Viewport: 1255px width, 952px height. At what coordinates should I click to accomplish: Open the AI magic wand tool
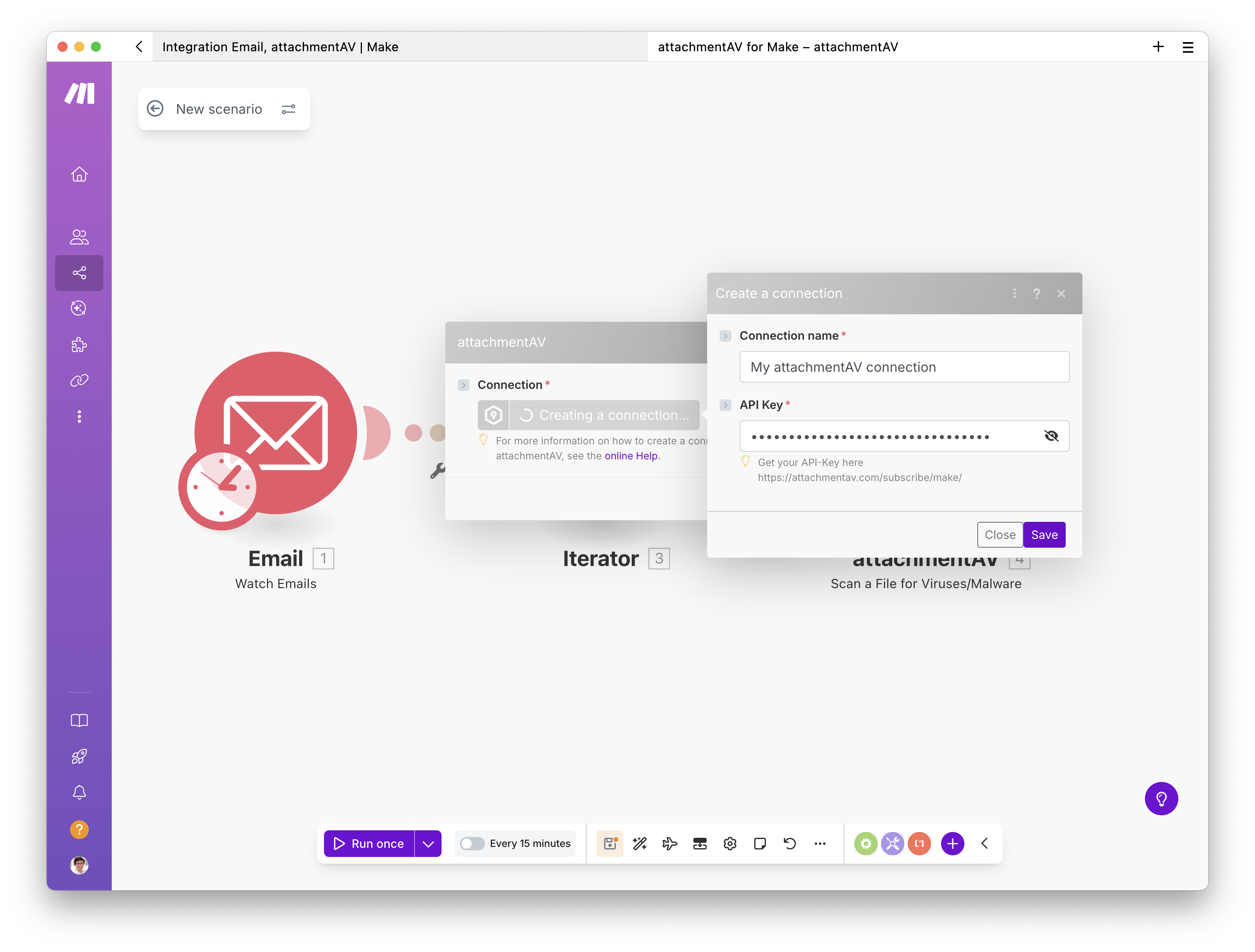click(640, 844)
